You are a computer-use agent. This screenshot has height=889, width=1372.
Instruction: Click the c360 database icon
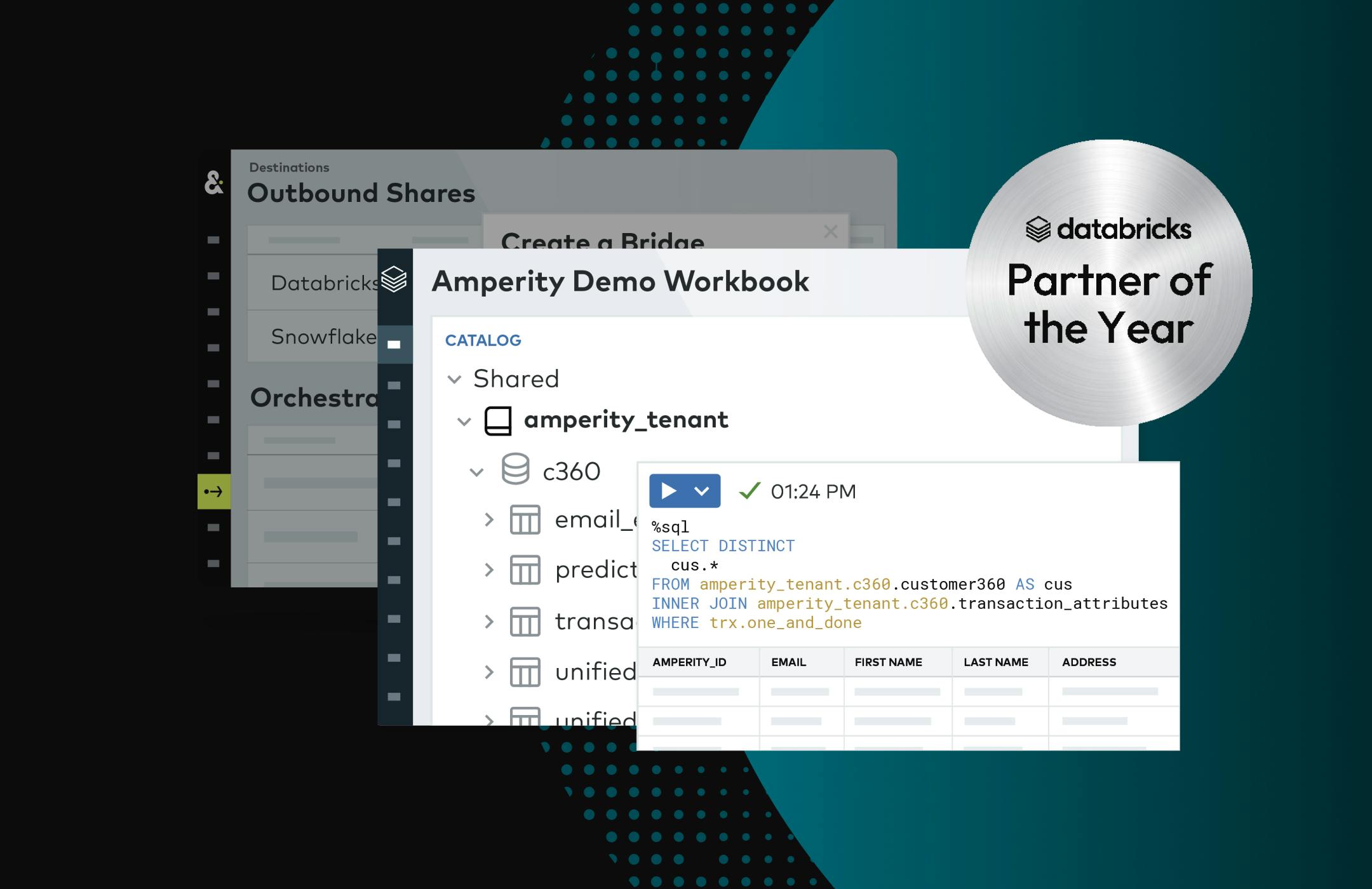(x=516, y=470)
